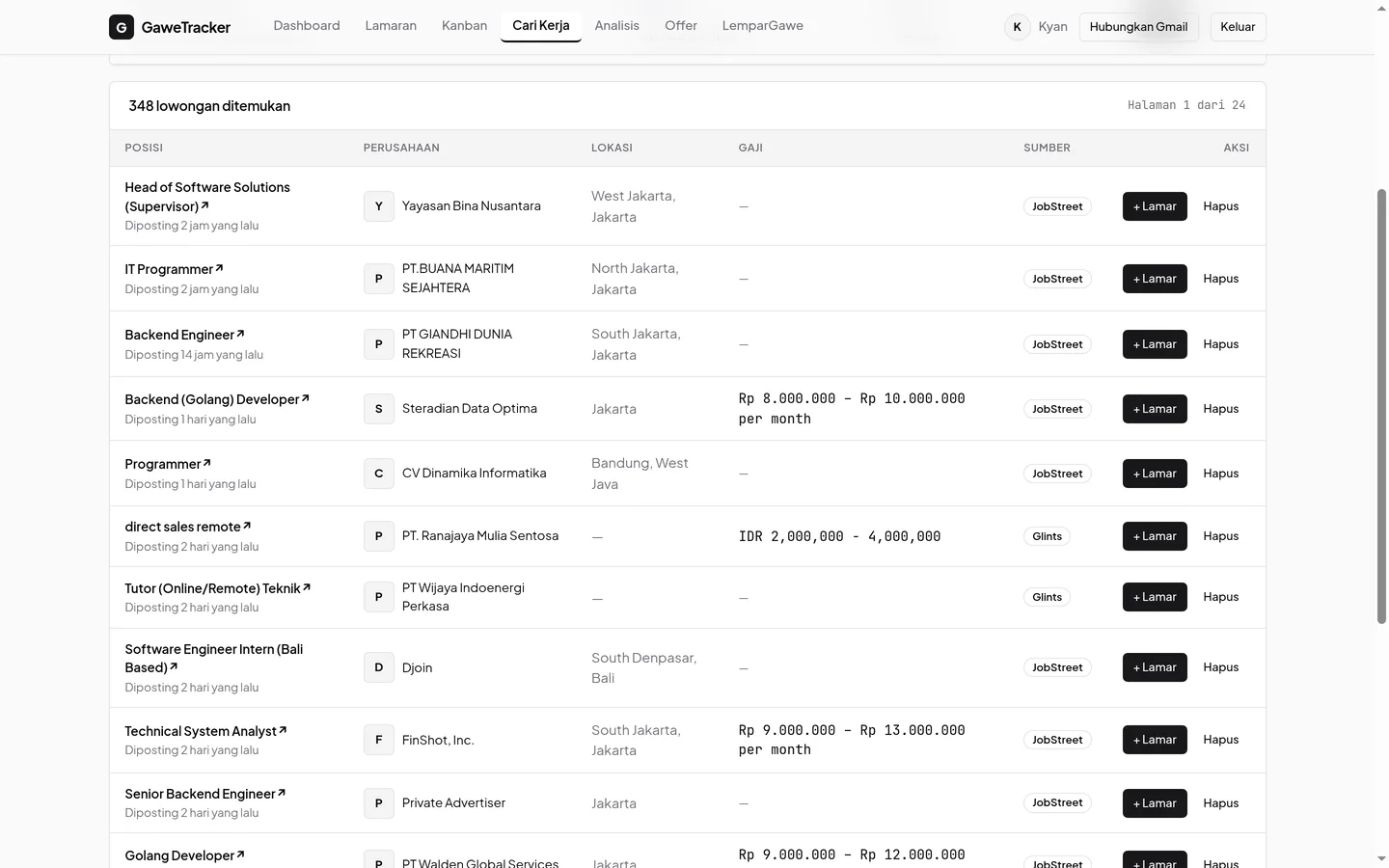This screenshot has width=1389, height=868.
Task: Open the Lamaran tab
Action: (391, 26)
